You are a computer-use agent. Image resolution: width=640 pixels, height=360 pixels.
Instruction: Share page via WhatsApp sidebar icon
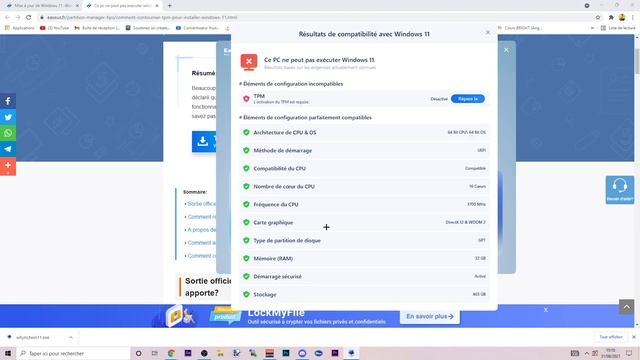8,133
